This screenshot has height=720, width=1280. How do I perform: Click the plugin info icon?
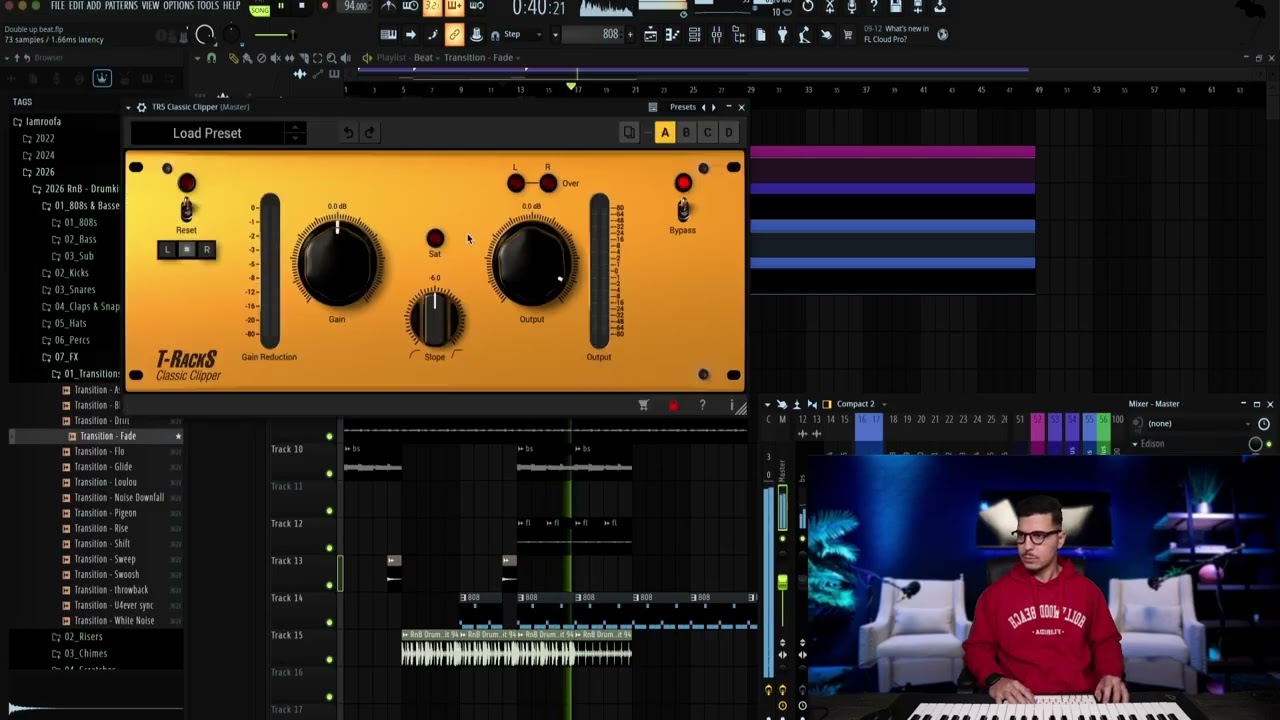[732, 405]
